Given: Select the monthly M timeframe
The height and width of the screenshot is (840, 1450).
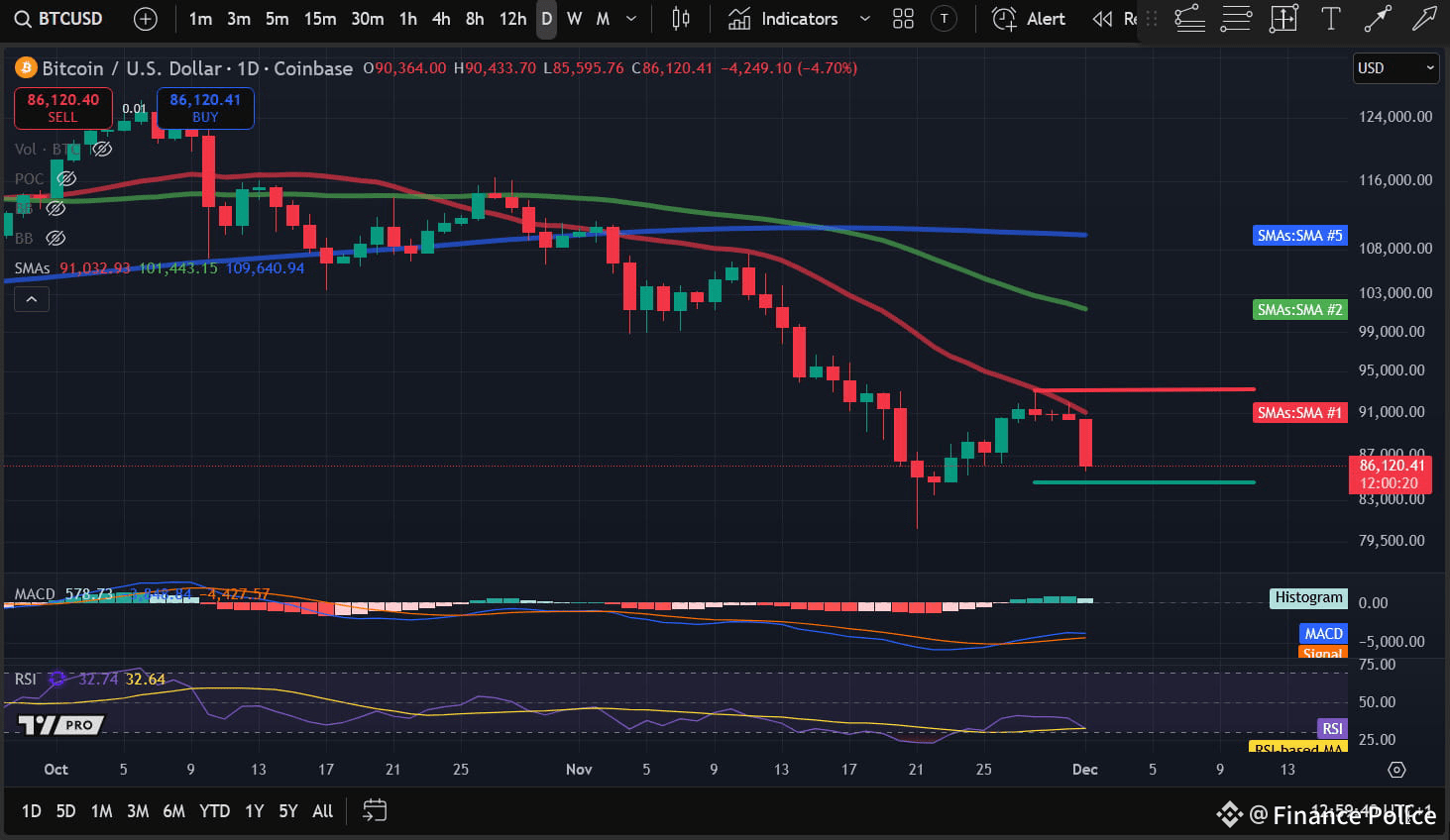Looking at the screenshot, I should click(x=603, y=19).
